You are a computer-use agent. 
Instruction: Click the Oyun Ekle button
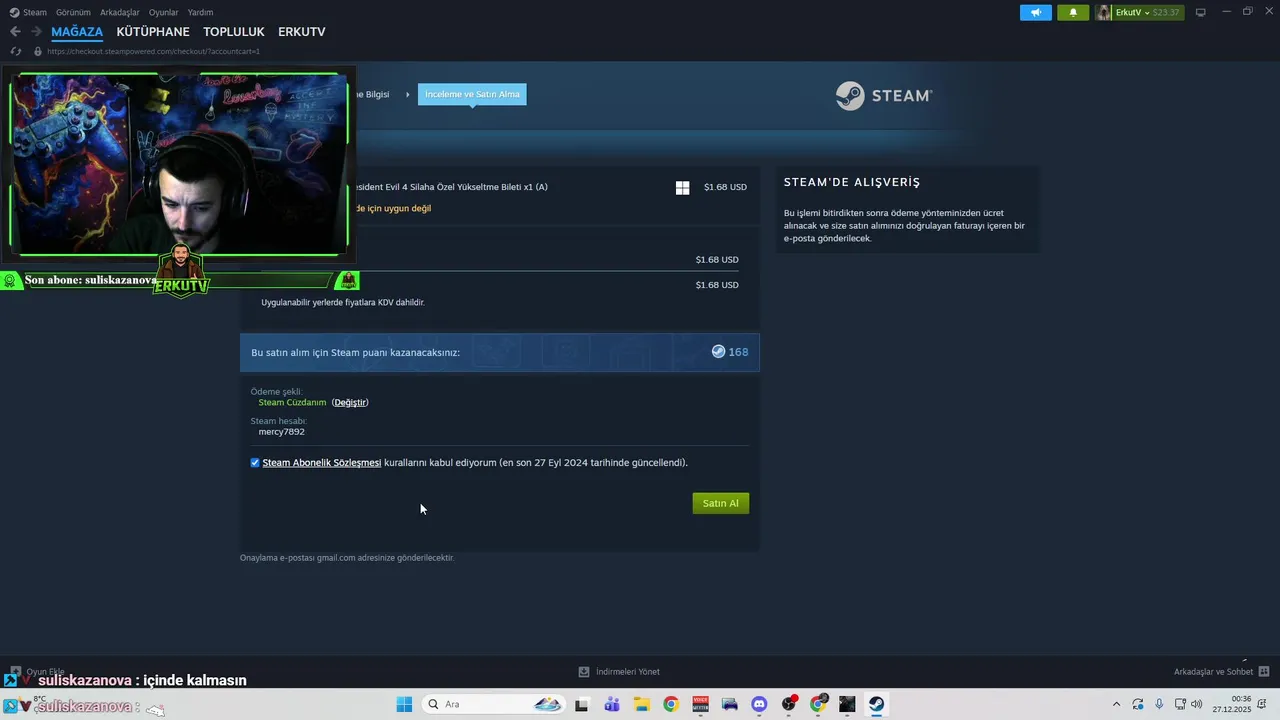click(38, 671)
